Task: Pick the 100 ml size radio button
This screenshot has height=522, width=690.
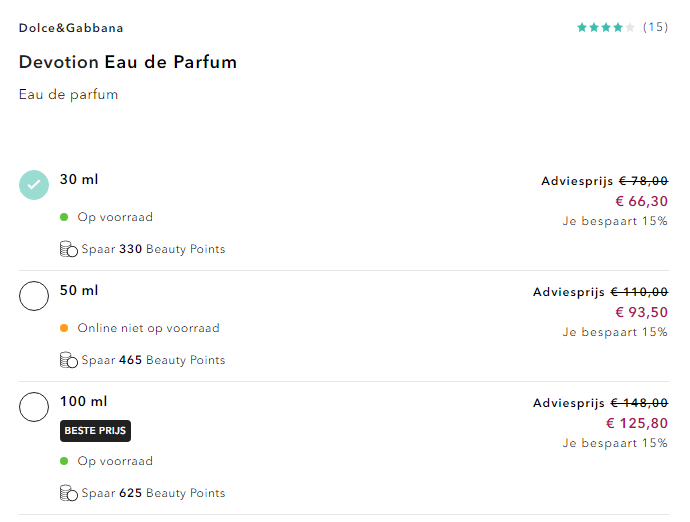Action: (x=34, y=407)
